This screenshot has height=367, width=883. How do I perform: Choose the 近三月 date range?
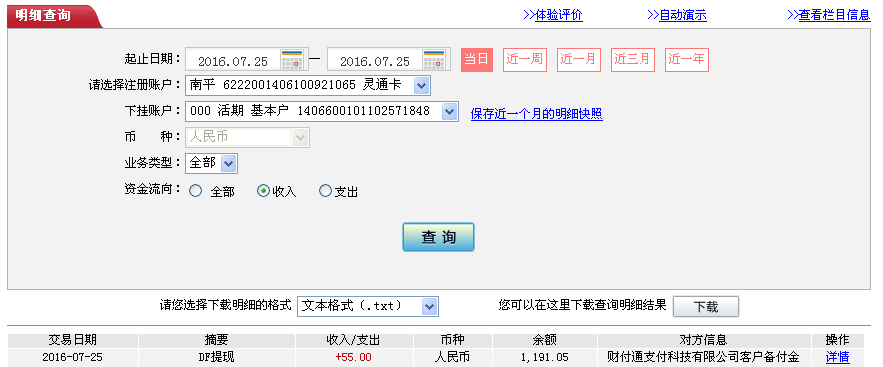click(632, 60)
